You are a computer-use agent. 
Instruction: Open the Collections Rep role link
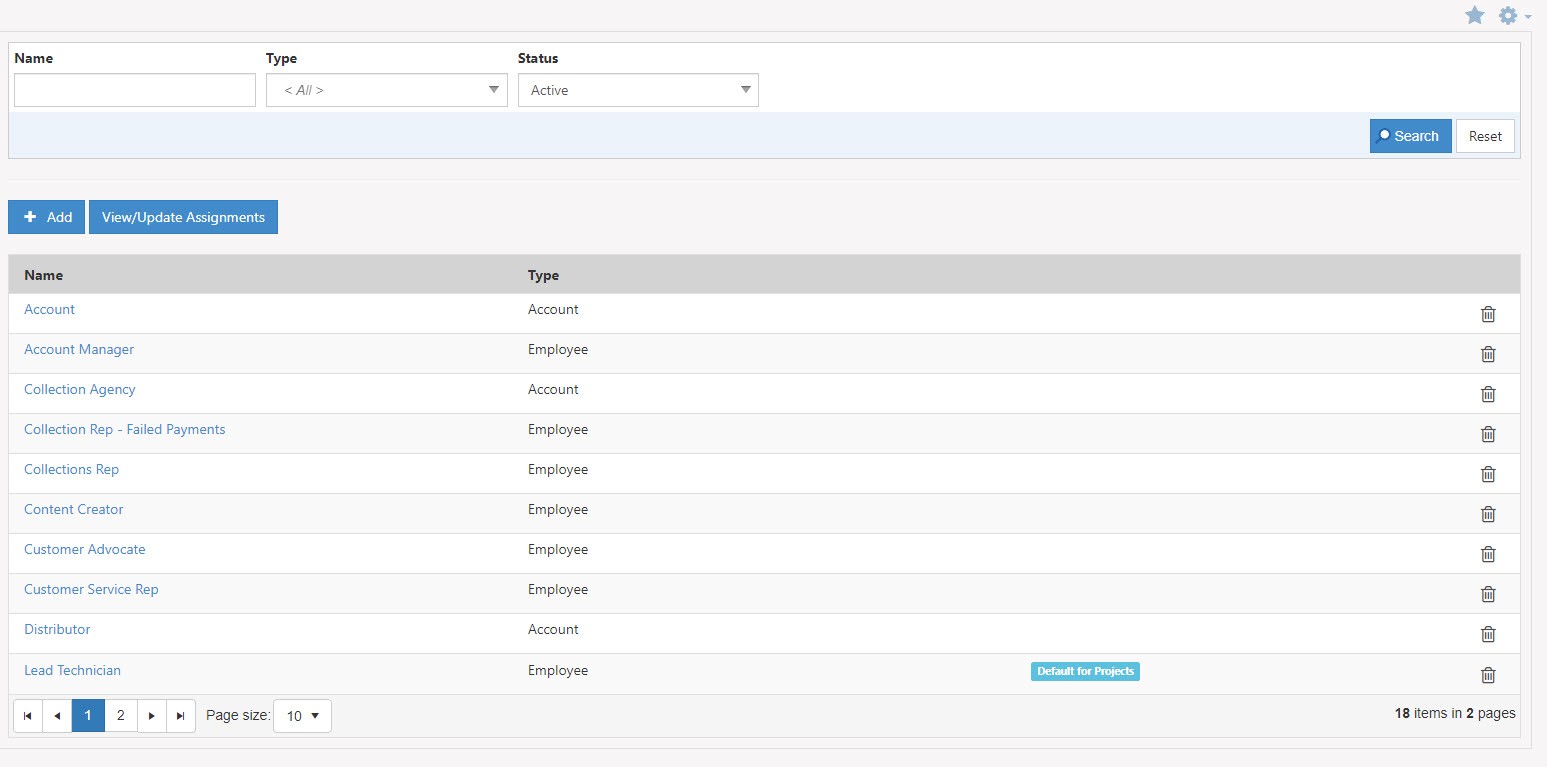tap(71, 469)
